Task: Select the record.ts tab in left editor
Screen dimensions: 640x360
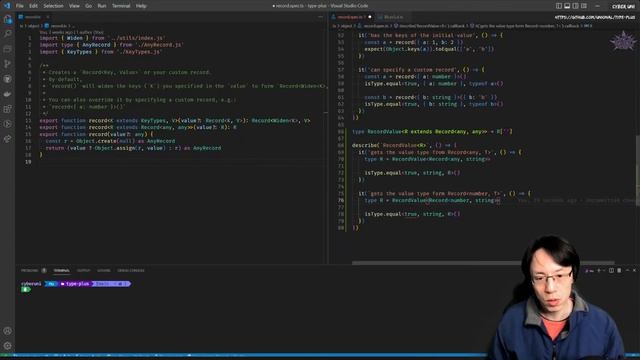Action: [33, 17]
